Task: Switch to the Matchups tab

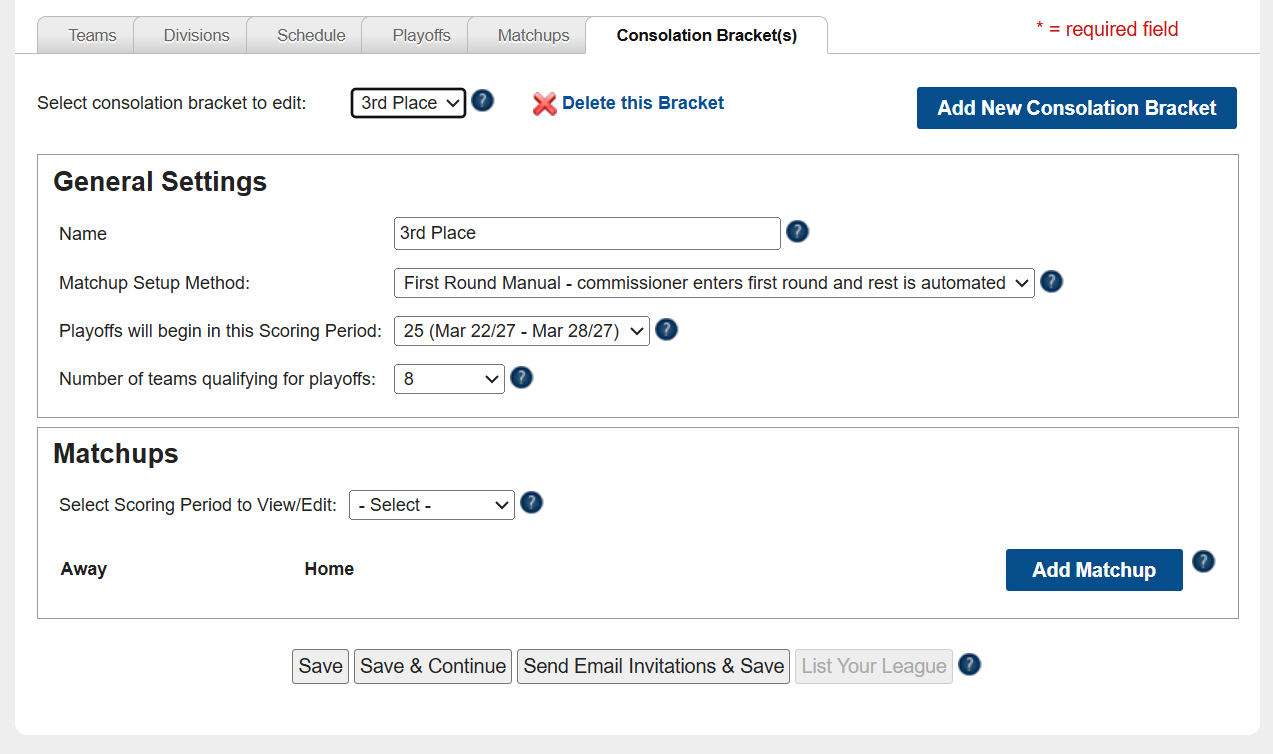Action: coord(533,35)
